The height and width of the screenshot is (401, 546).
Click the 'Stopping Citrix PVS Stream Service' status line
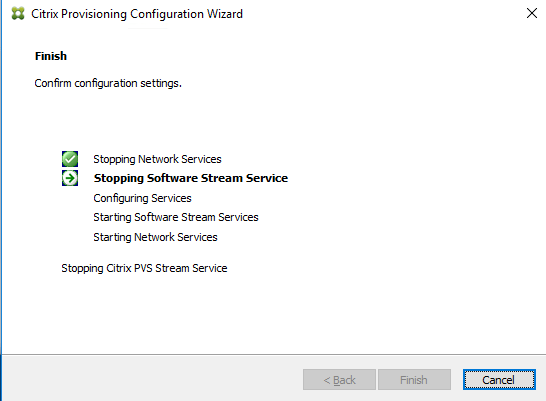(x=144, y=268)
